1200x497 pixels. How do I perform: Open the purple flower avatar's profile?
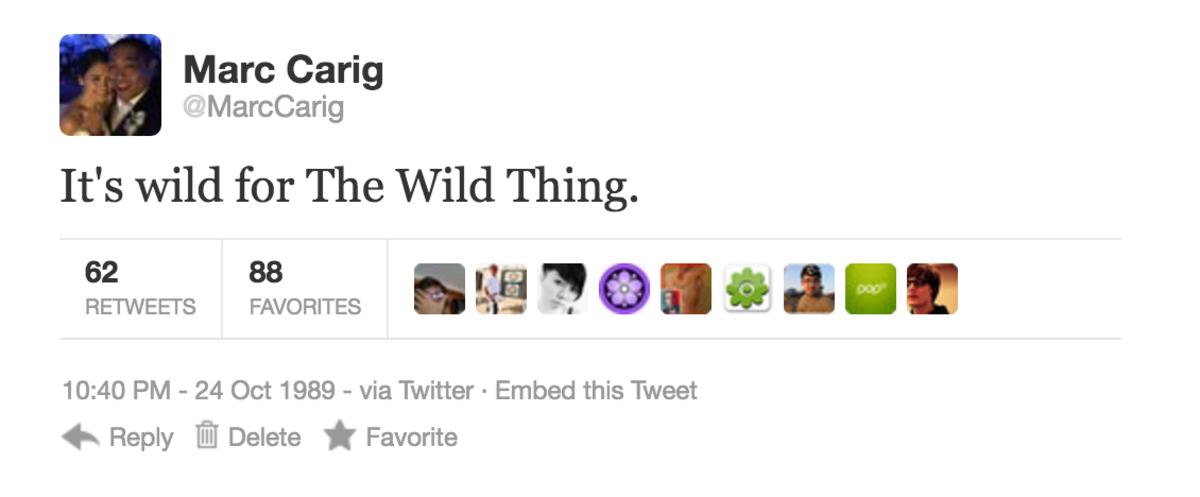624,289
